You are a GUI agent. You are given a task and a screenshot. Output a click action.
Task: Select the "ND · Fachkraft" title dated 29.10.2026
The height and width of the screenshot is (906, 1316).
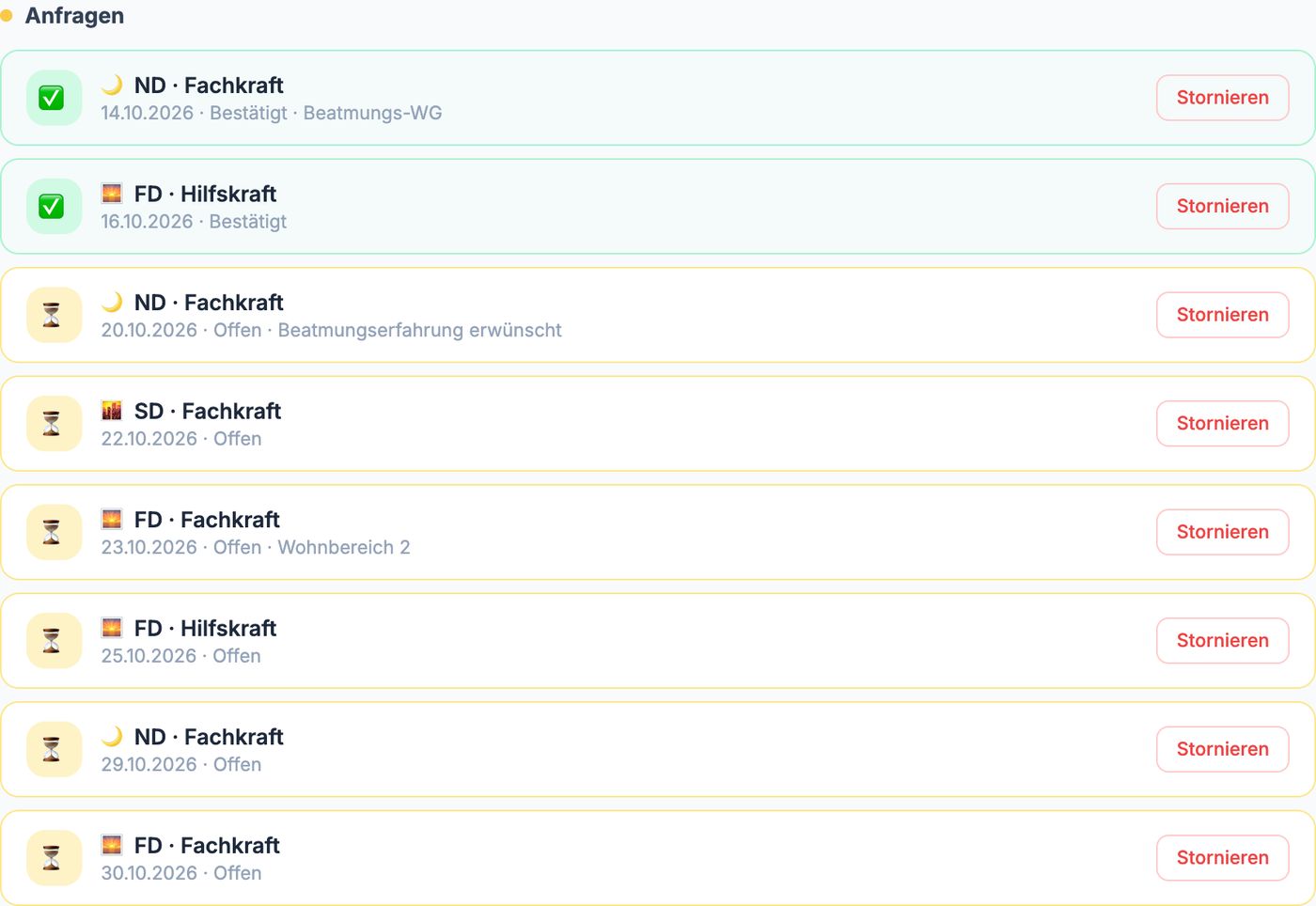[x=209, y=737]
